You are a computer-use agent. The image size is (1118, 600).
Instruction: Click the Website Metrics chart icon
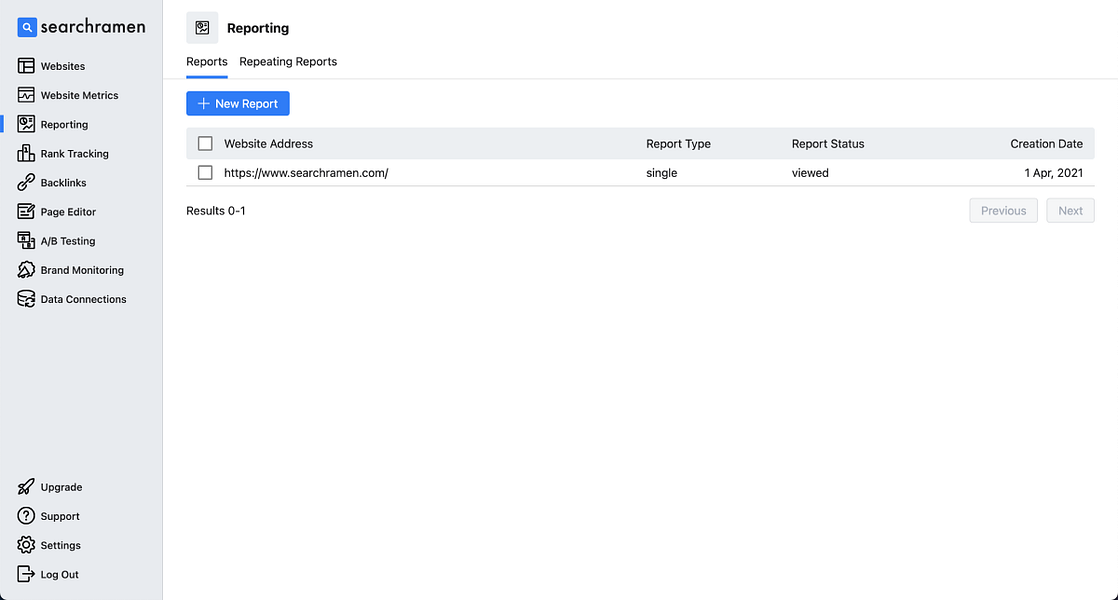point(26,95)
